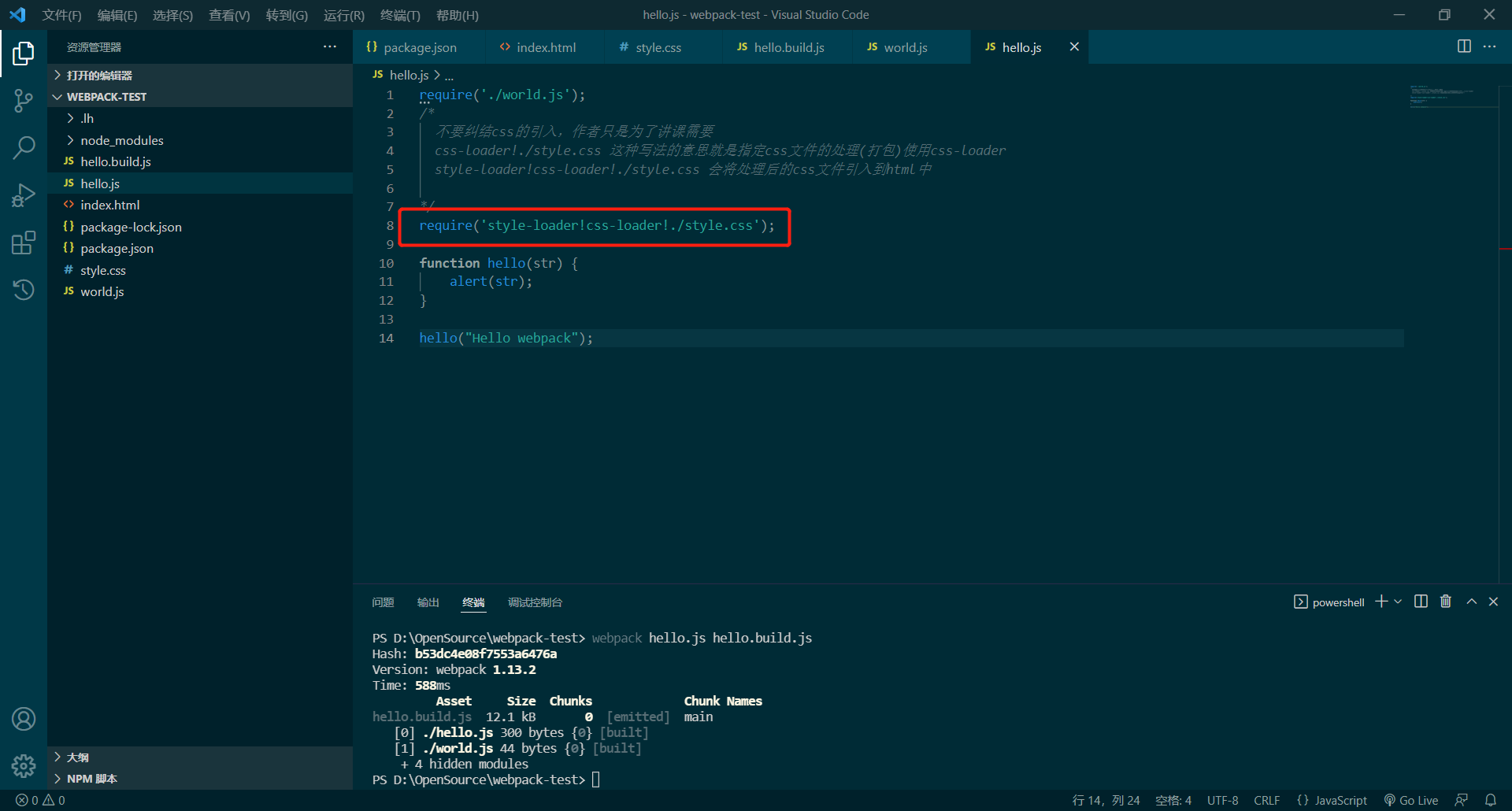Image resolution: width=1512 pixels, height=811 pixels.
Task: Open package-lock.json in the file explorer
Action: point(200,227)
